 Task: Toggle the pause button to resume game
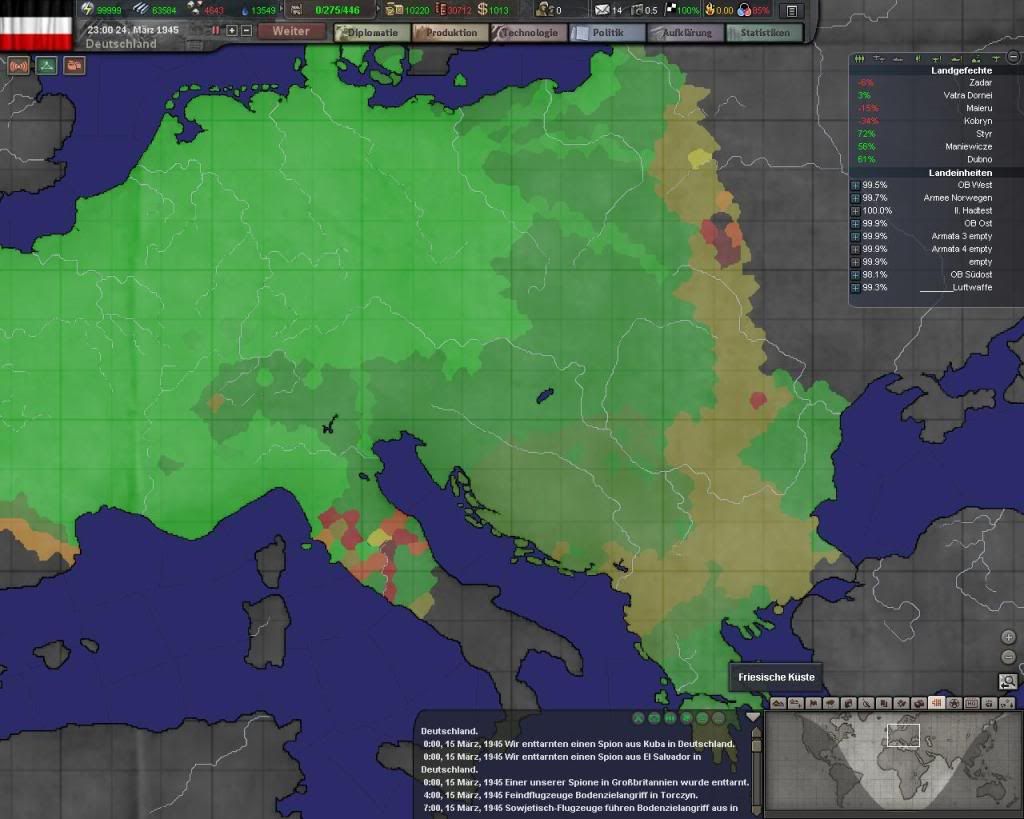(215, 30)
